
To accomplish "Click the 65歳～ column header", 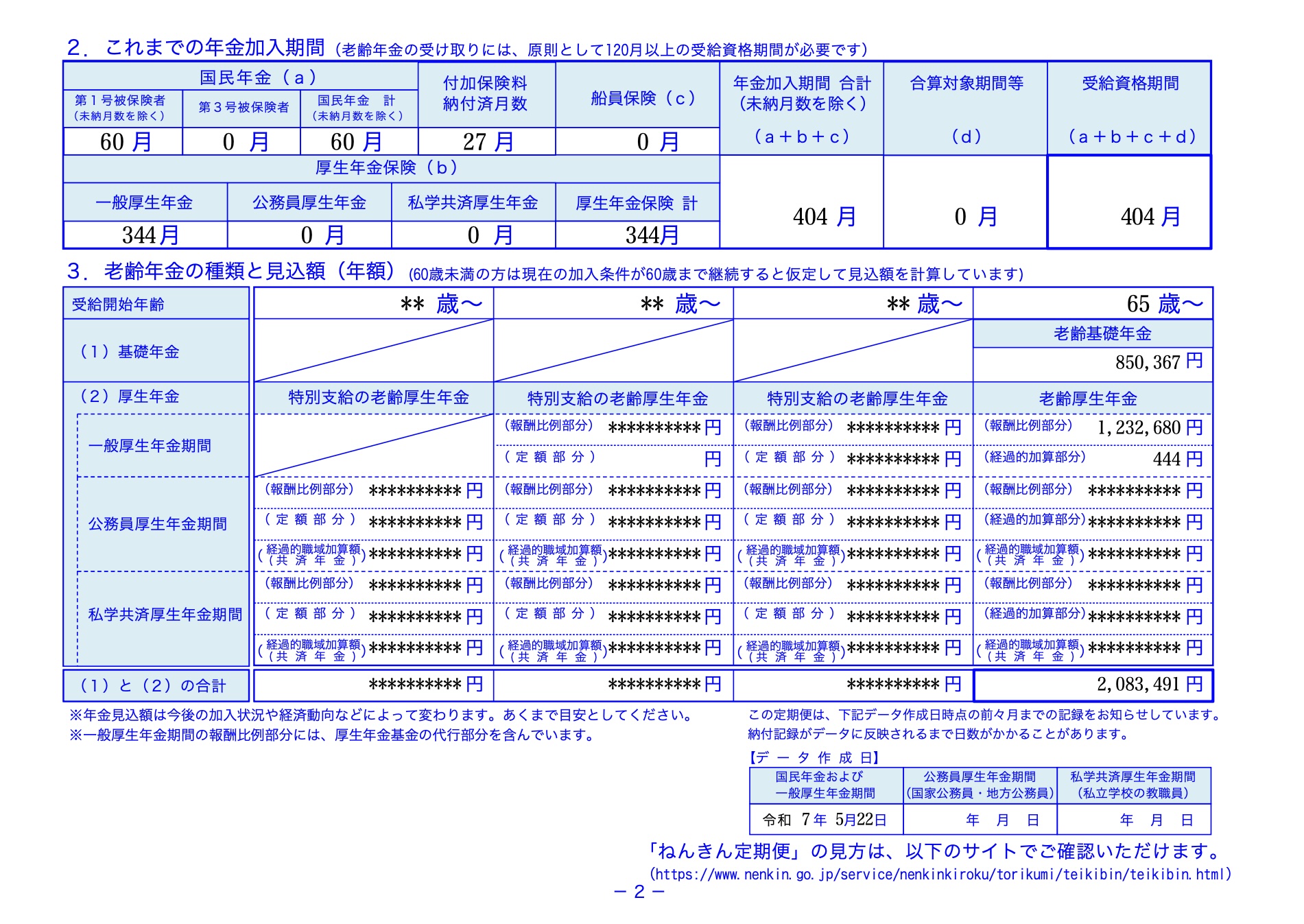I will click(1164, 304).
